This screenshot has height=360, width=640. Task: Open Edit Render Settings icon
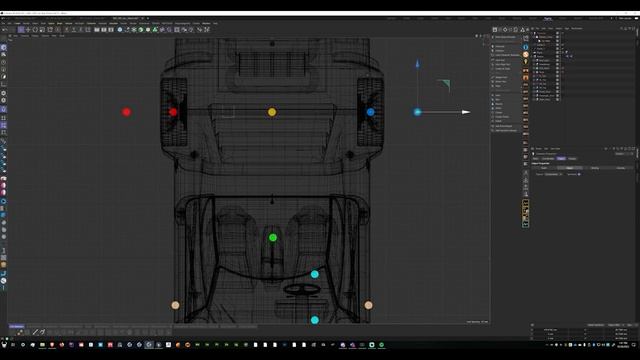(x=111, y=30)
